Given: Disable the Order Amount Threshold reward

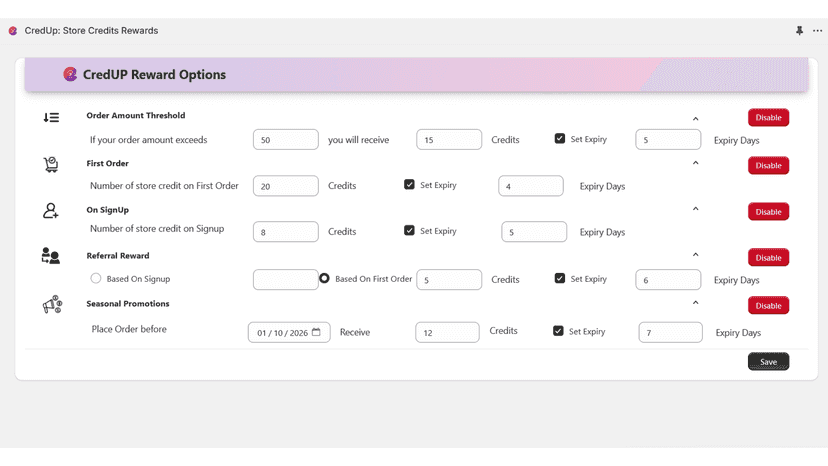Looking at the screenshot, I should click(x=768, y=117).
